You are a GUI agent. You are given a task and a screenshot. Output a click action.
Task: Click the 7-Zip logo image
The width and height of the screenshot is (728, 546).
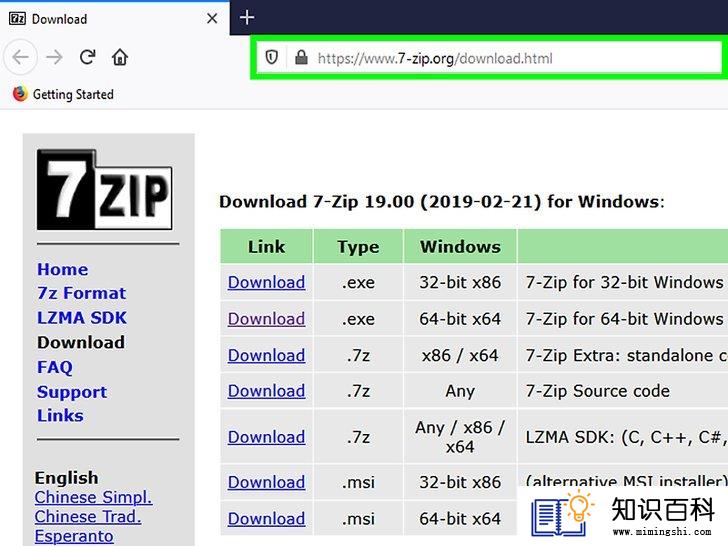104,189
